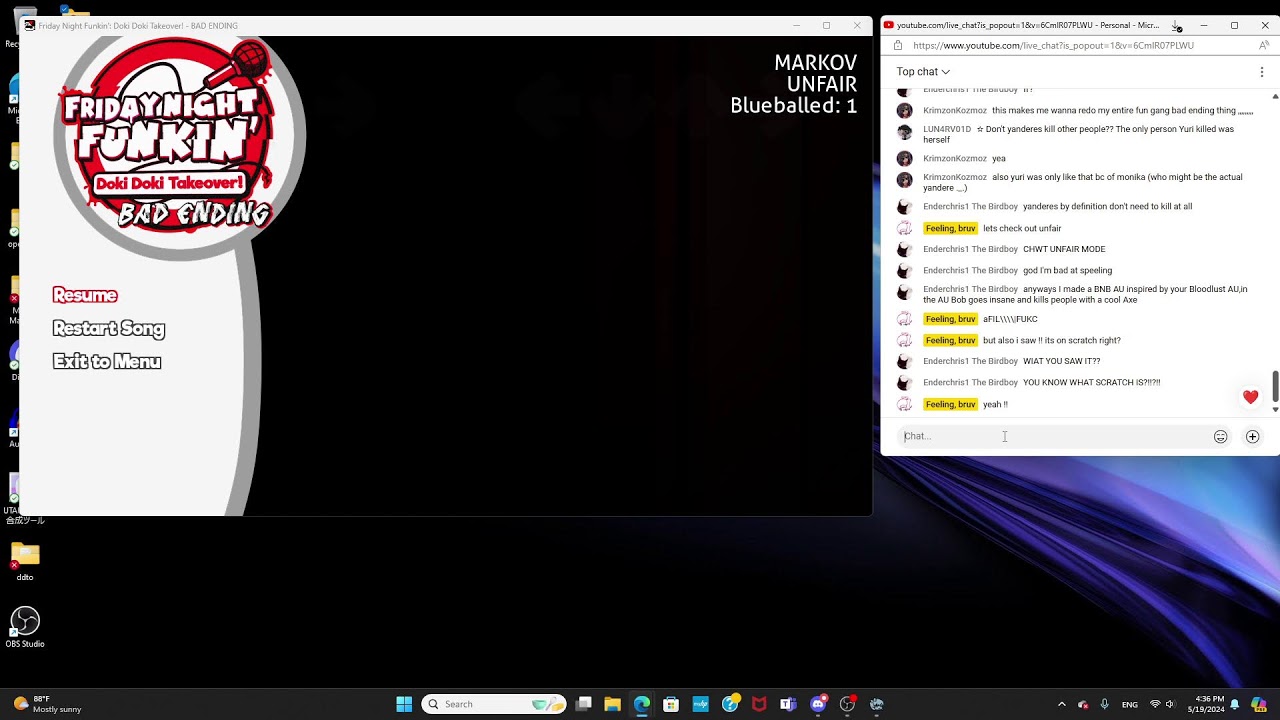The height and width of the screenshot is (720, 1280).
Task: Click LUN4RV01D author name in chat
Action: point(947,129)
